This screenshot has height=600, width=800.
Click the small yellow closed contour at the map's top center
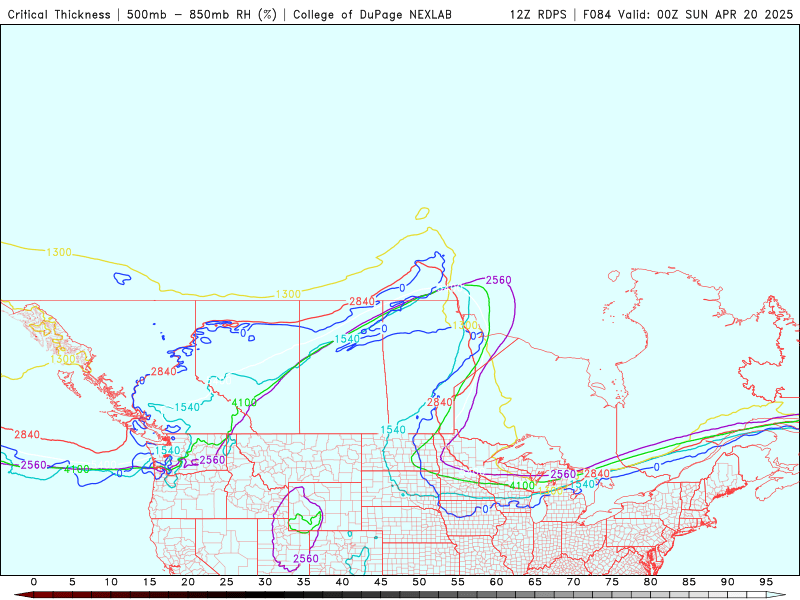click(422, 213)
